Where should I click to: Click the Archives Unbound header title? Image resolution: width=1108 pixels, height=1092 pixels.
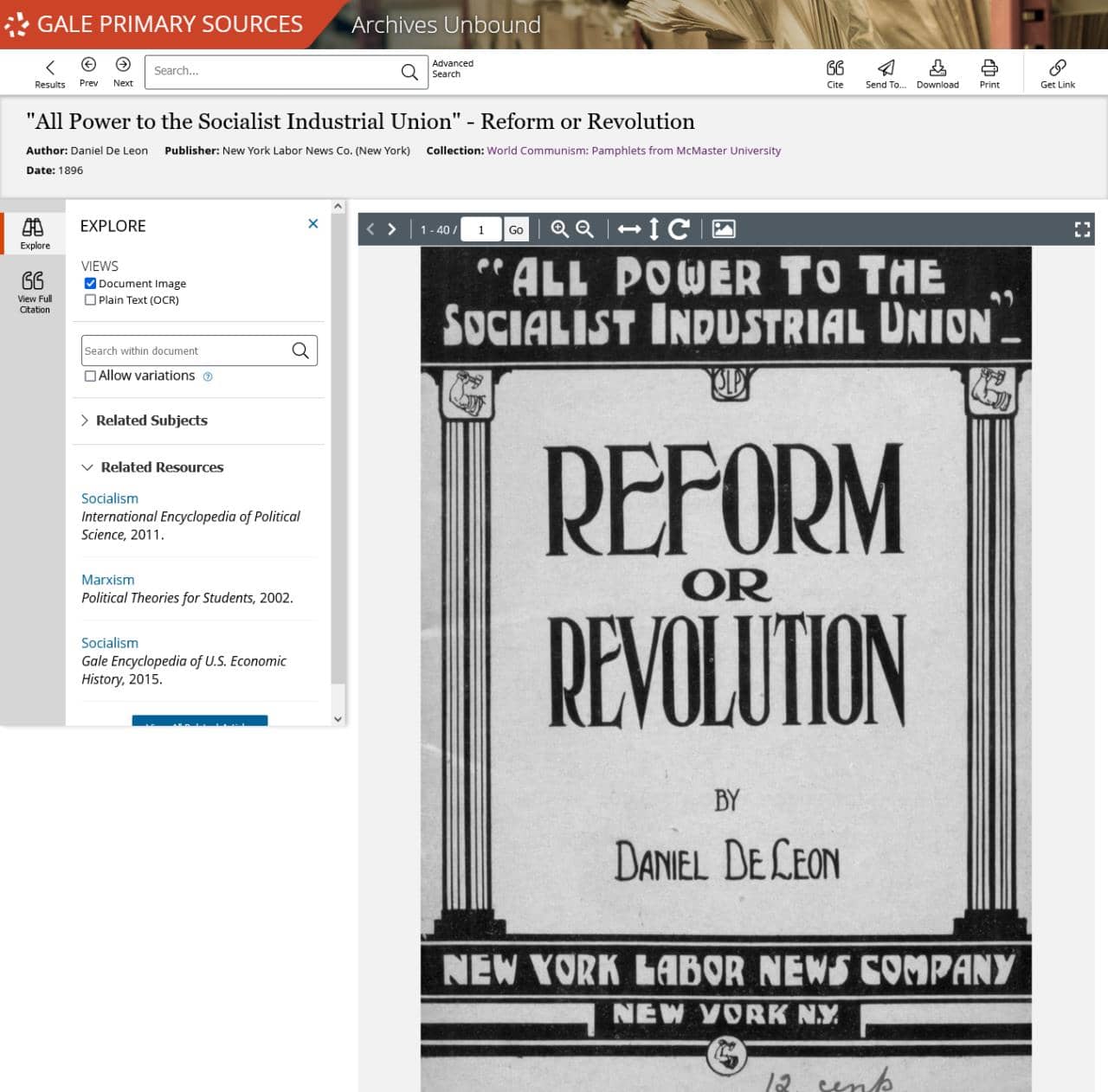[x=446, y=25]
